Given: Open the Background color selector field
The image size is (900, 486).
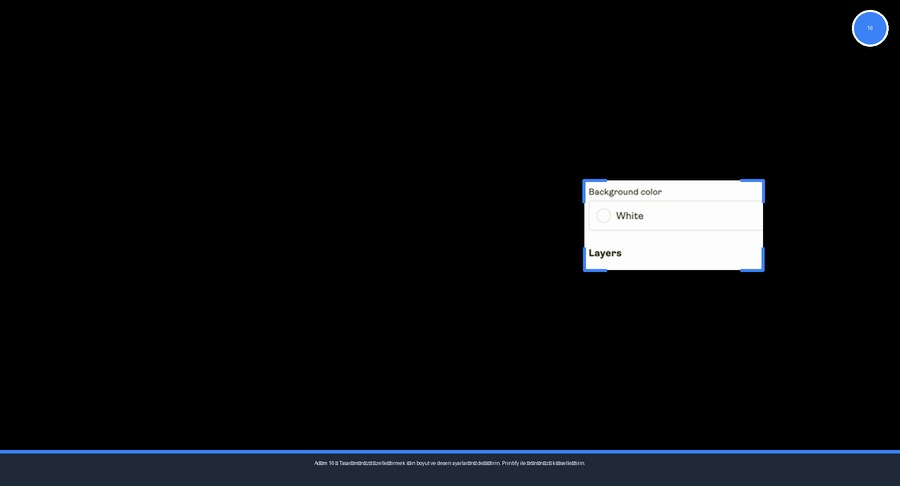Looking at the screenshot, I should [x=675, y=216].
